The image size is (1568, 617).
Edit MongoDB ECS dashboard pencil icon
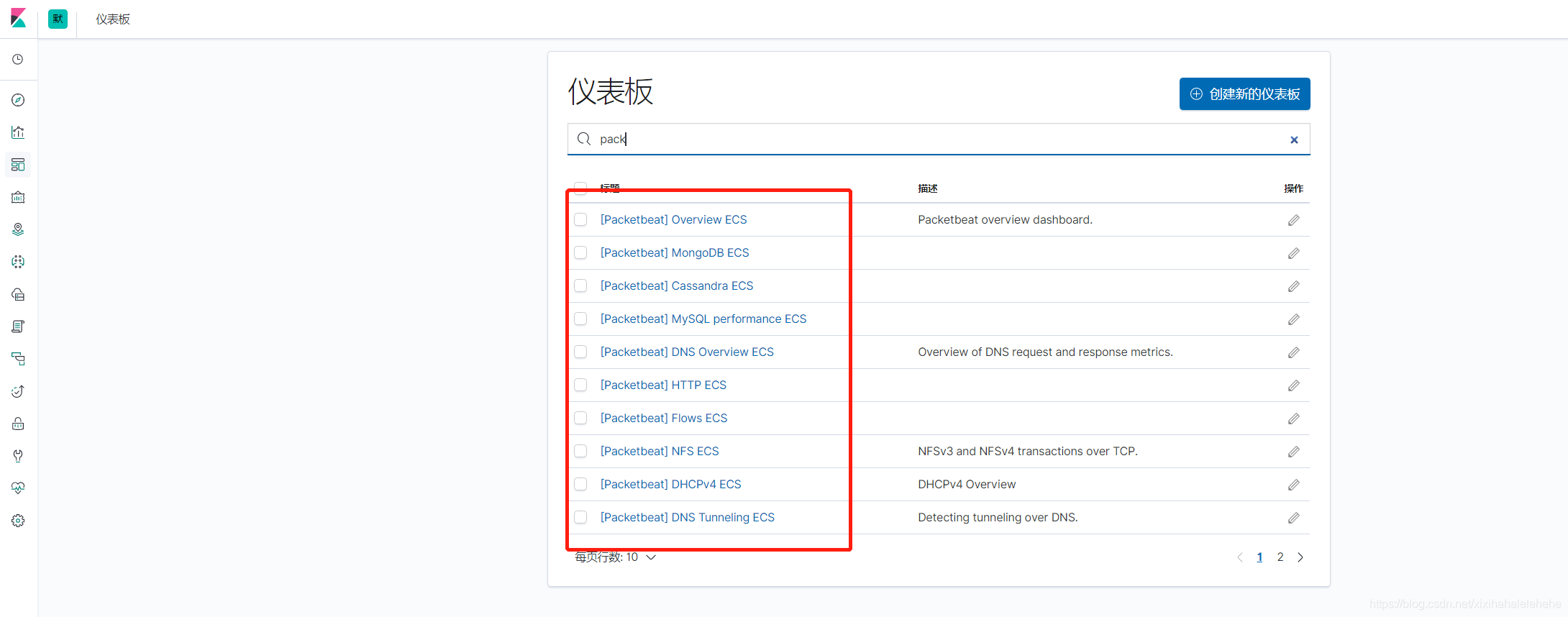[1293, 253]
